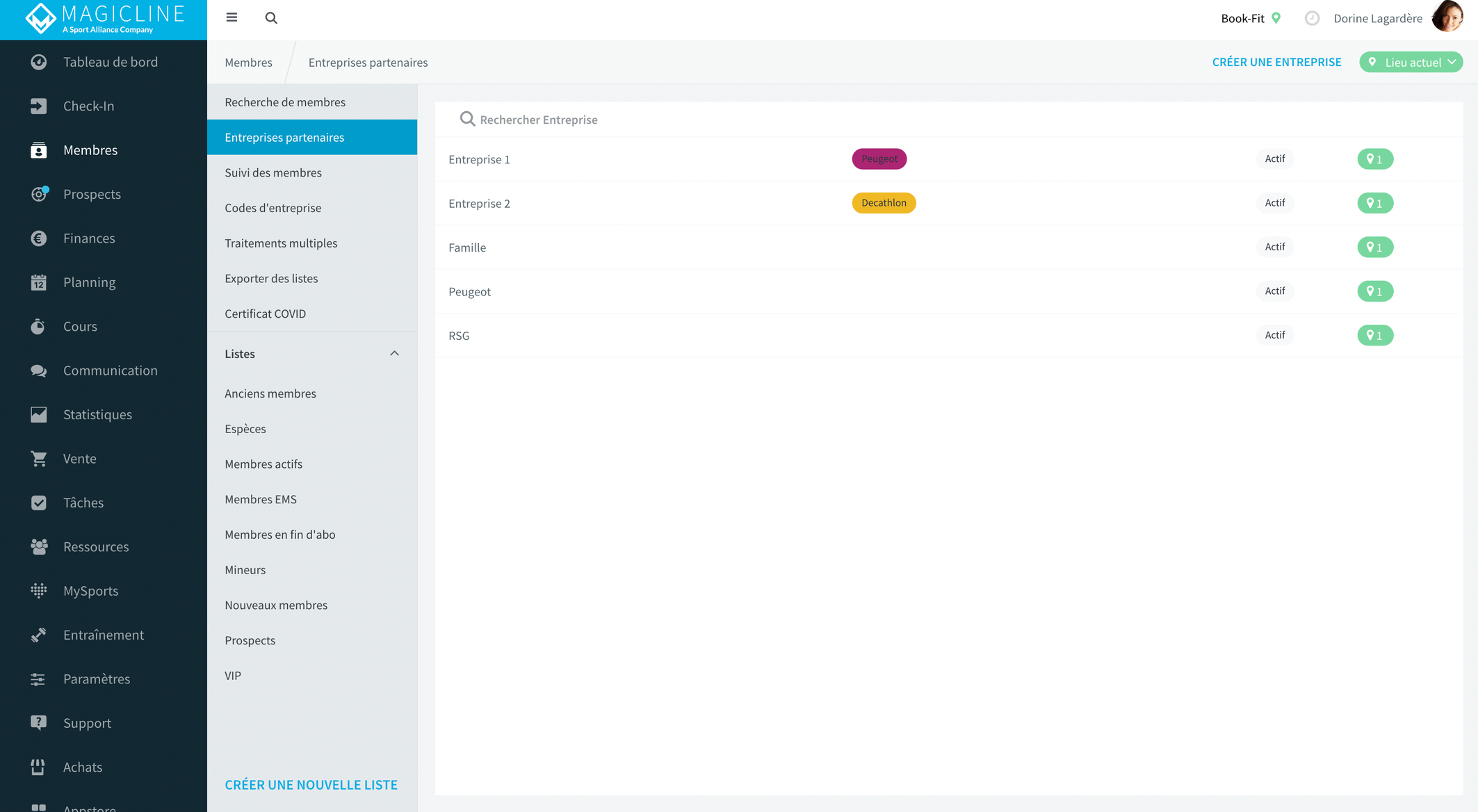Click Créer une entreprise link
Viewport: 1478px width, 812px height.
pos(1276,62)
